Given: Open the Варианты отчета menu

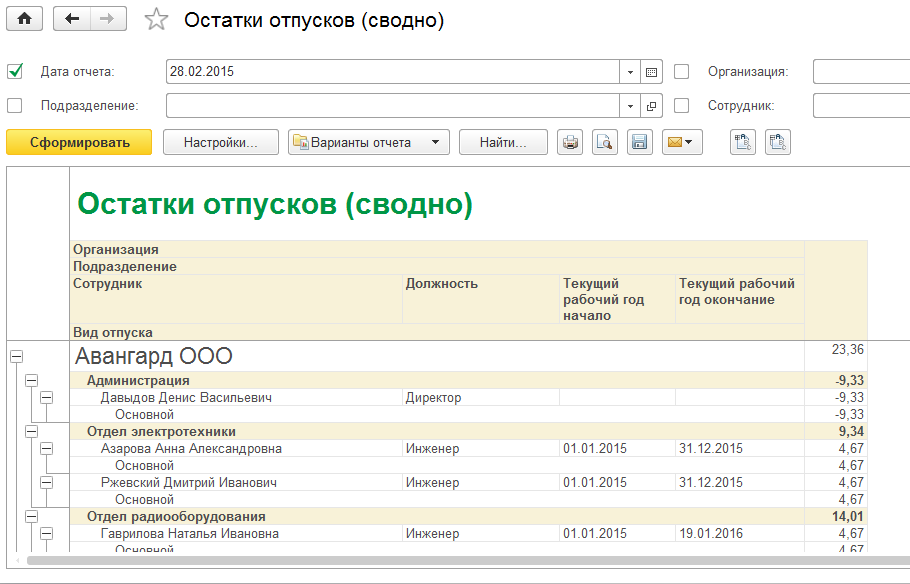Looking at the screenshot, I should tap(368, 142).
